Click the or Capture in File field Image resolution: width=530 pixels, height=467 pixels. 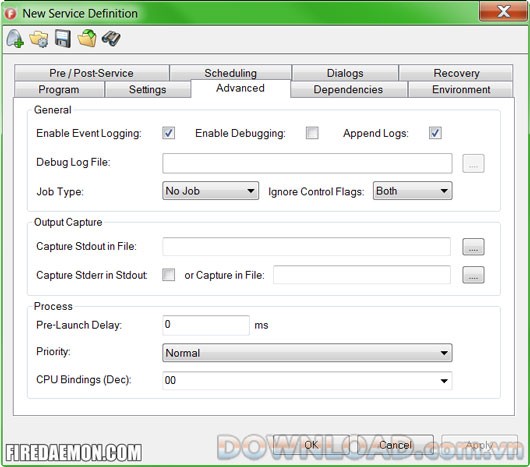(362, 275)
